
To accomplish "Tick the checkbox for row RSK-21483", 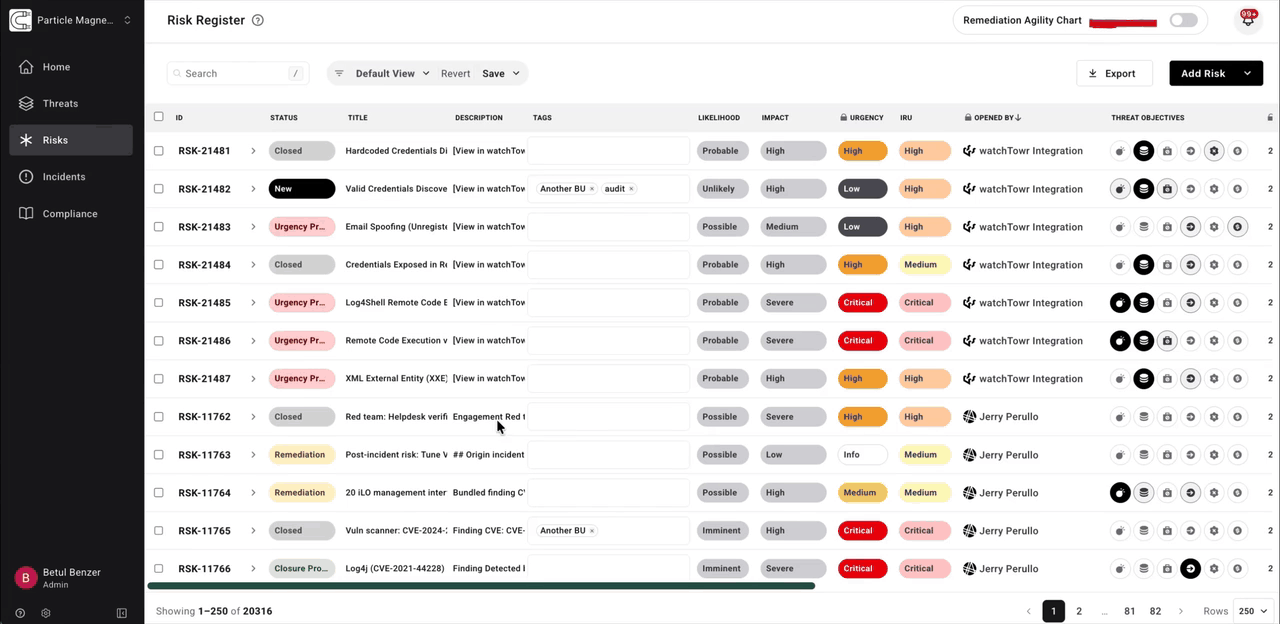I will point(158,227).
